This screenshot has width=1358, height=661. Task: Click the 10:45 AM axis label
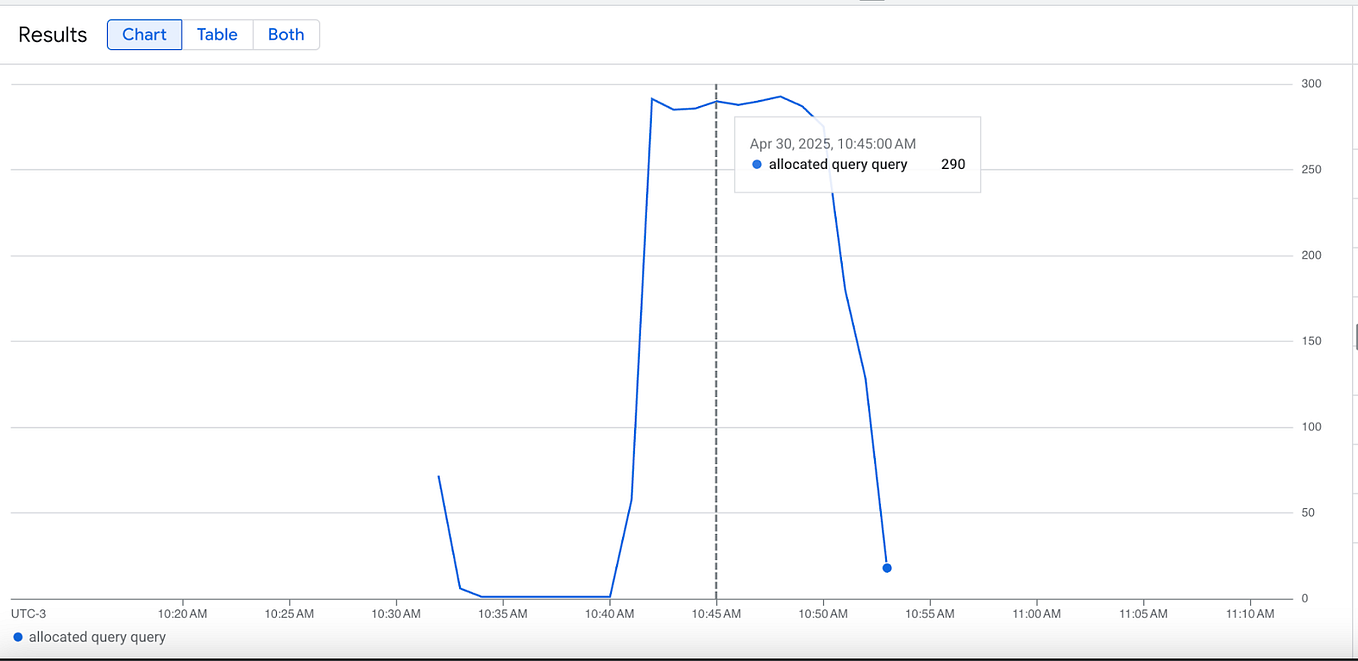717,613
